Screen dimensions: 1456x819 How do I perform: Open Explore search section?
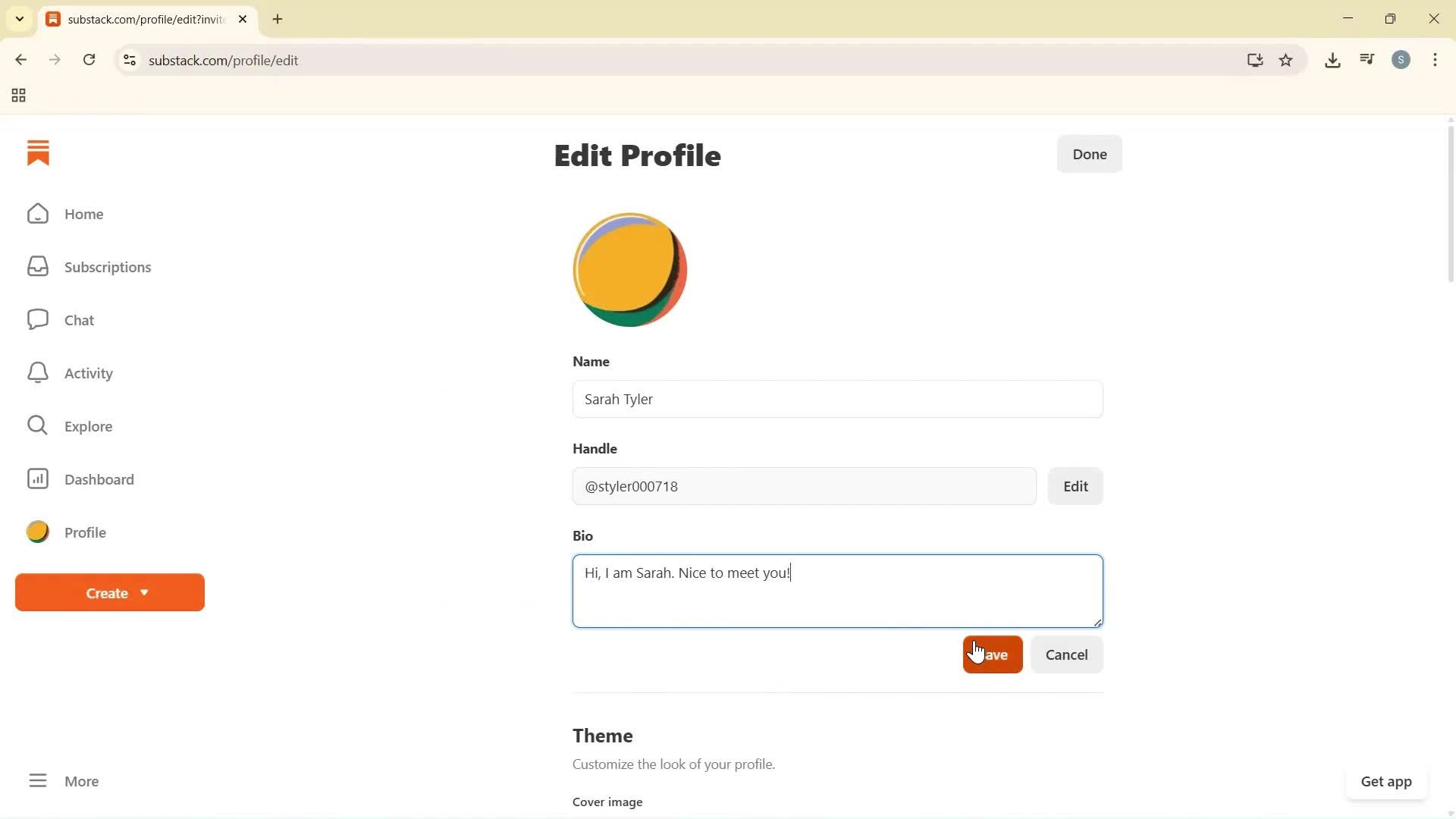pos(89,425)
